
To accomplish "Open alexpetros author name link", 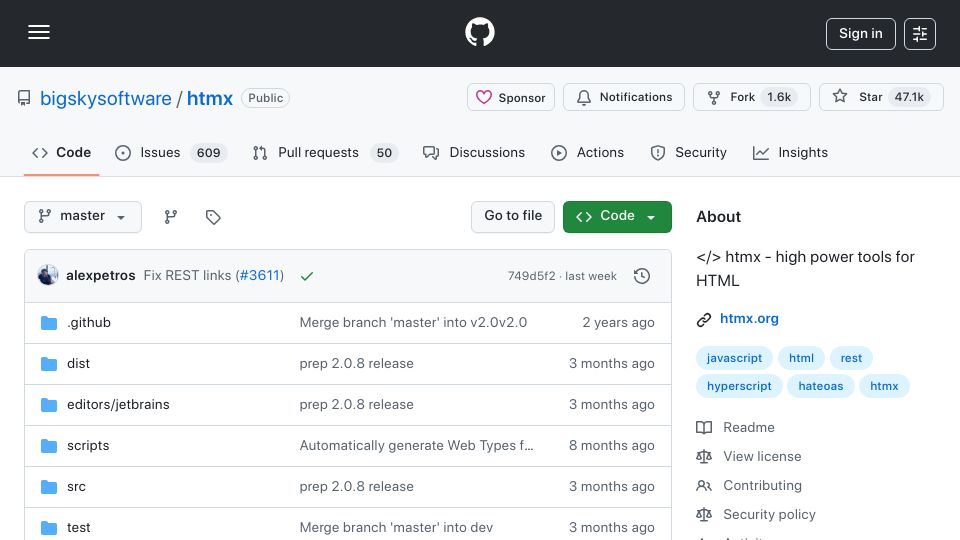I will (x=100, y=276).
